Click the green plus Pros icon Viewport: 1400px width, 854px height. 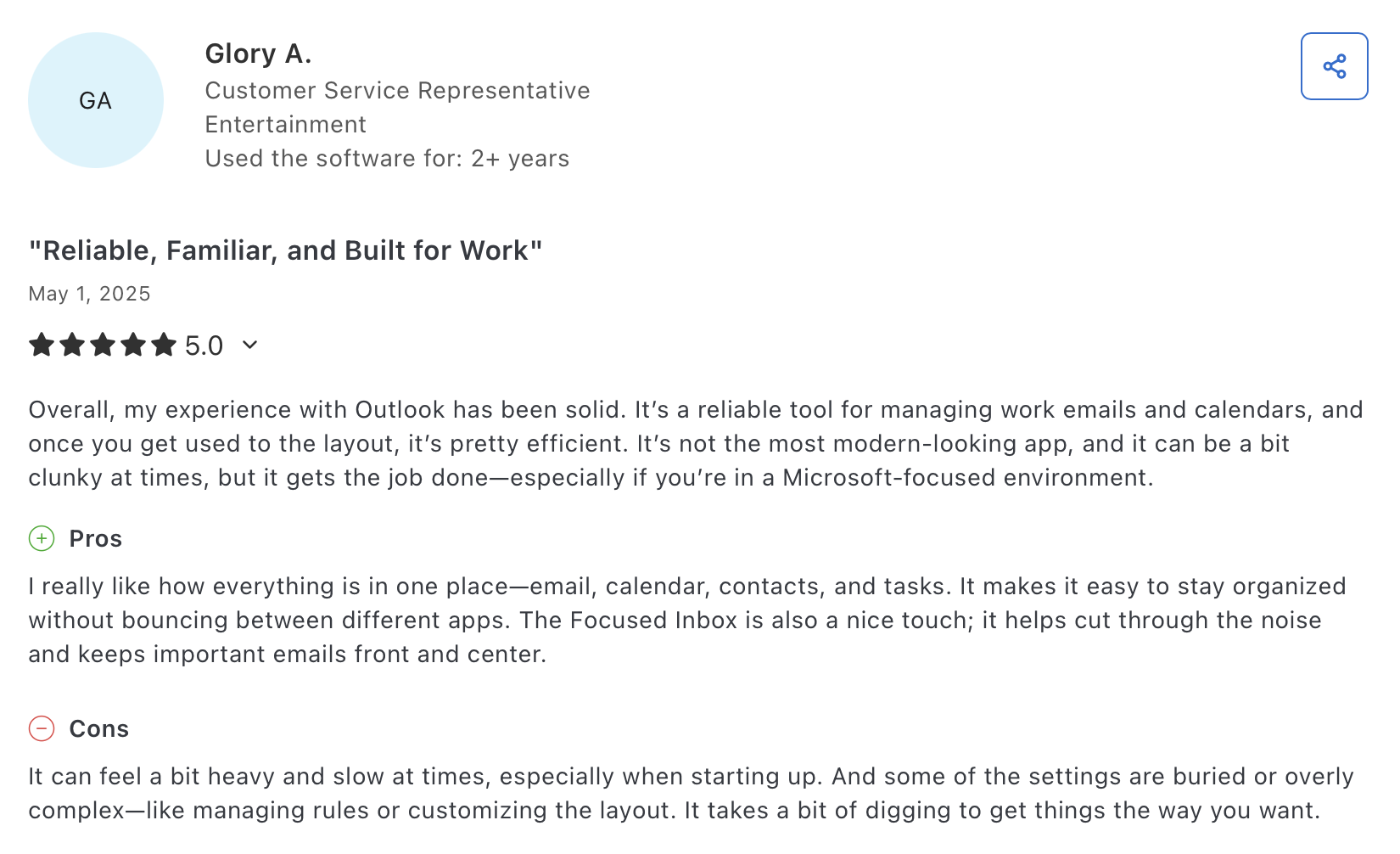pyautogui.click(x=42, y=538)
